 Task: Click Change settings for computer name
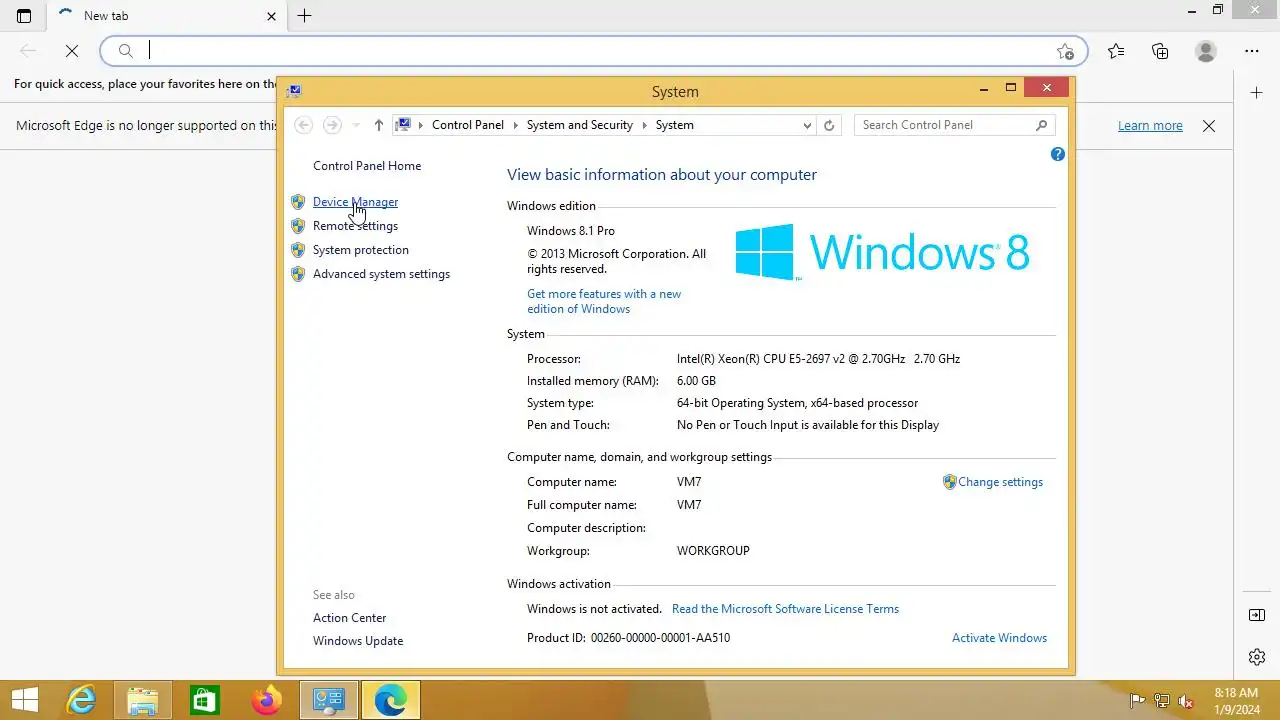(x=1000, y=482)
